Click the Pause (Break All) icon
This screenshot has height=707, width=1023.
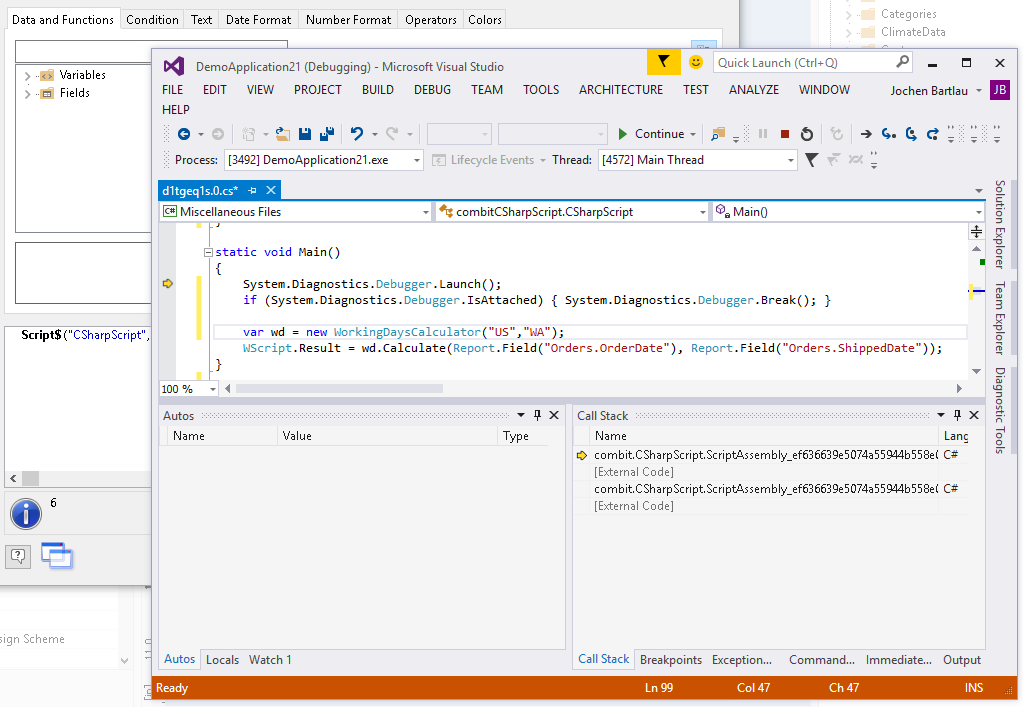pos(763,134)
